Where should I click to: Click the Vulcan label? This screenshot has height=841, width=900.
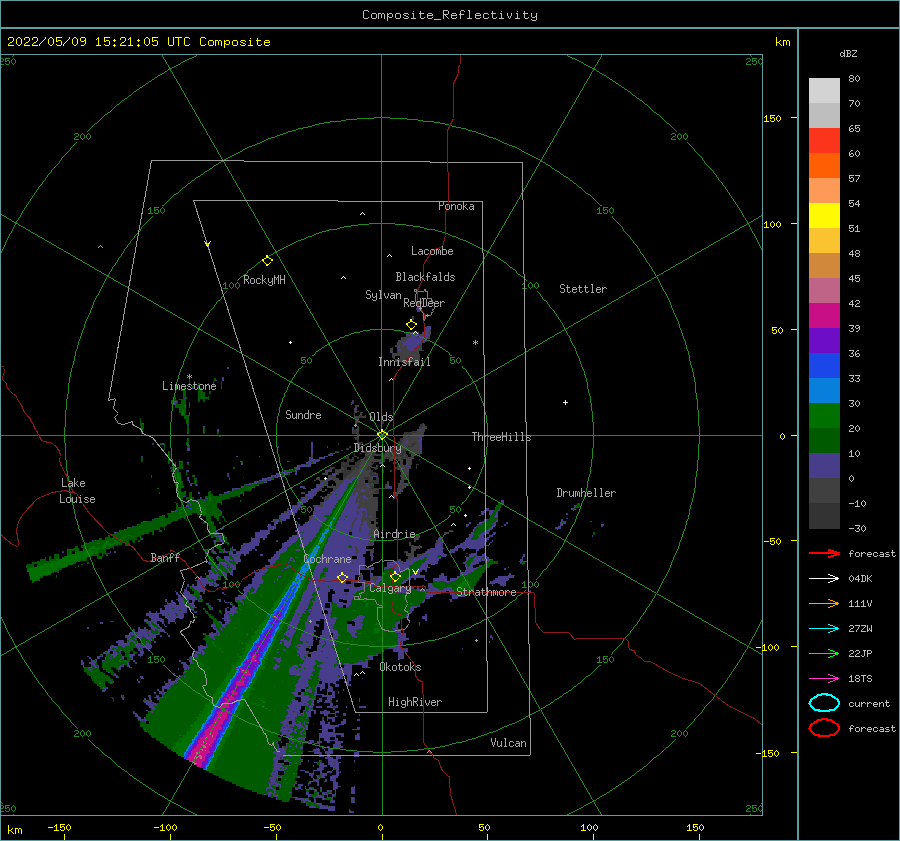point(509,743)
